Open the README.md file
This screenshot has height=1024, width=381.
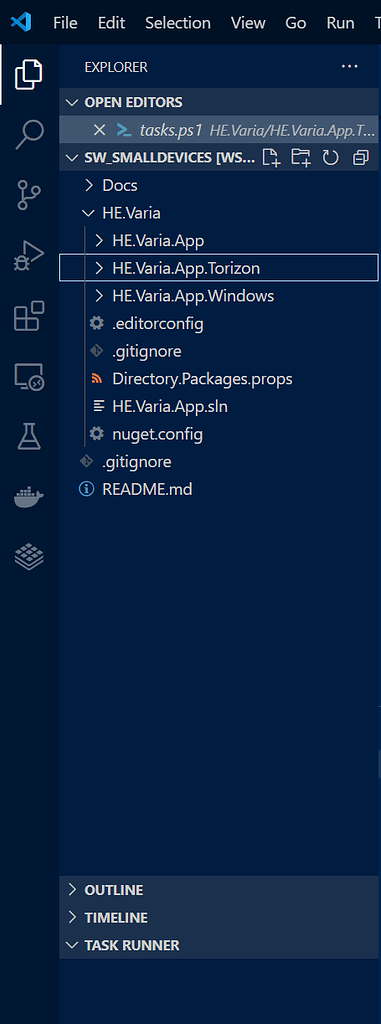(x=147, y=488)
